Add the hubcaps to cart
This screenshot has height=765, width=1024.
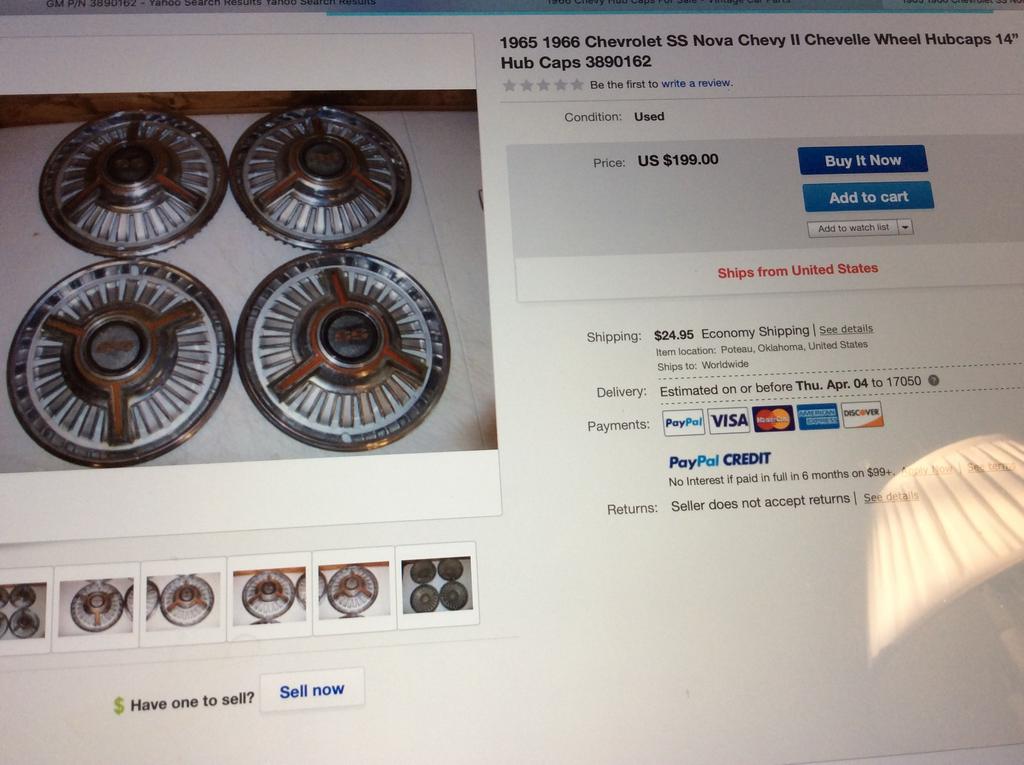tap(868, 197)
